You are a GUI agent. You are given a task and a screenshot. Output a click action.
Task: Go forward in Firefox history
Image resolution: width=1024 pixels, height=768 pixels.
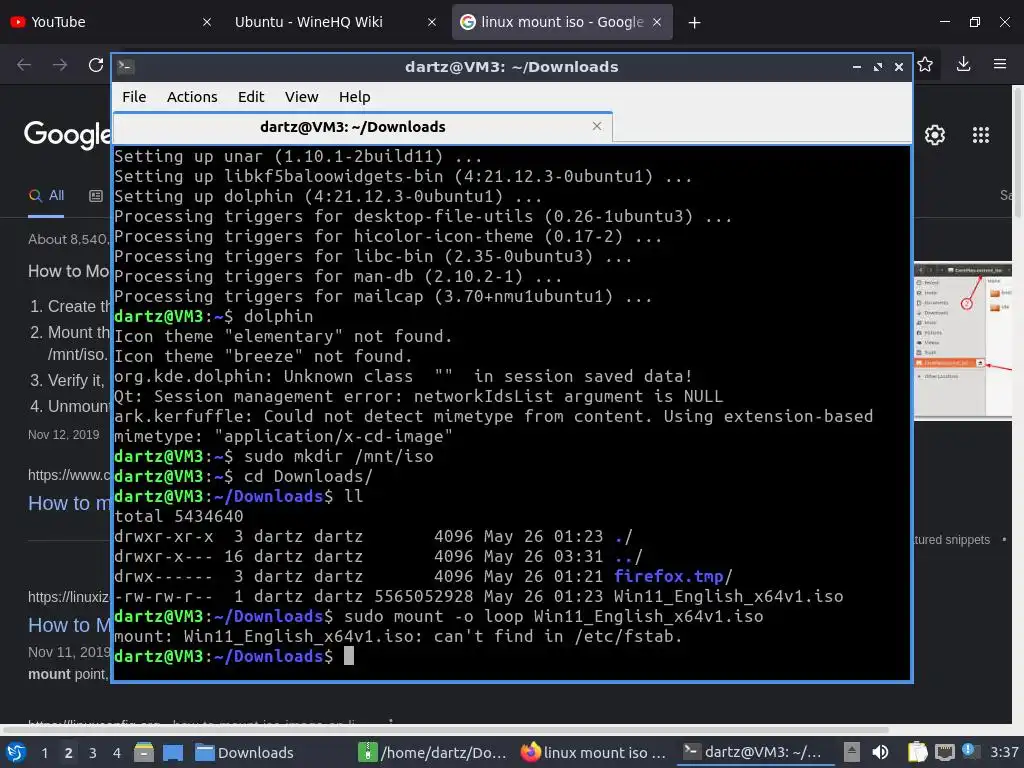(x=60, y=65)
